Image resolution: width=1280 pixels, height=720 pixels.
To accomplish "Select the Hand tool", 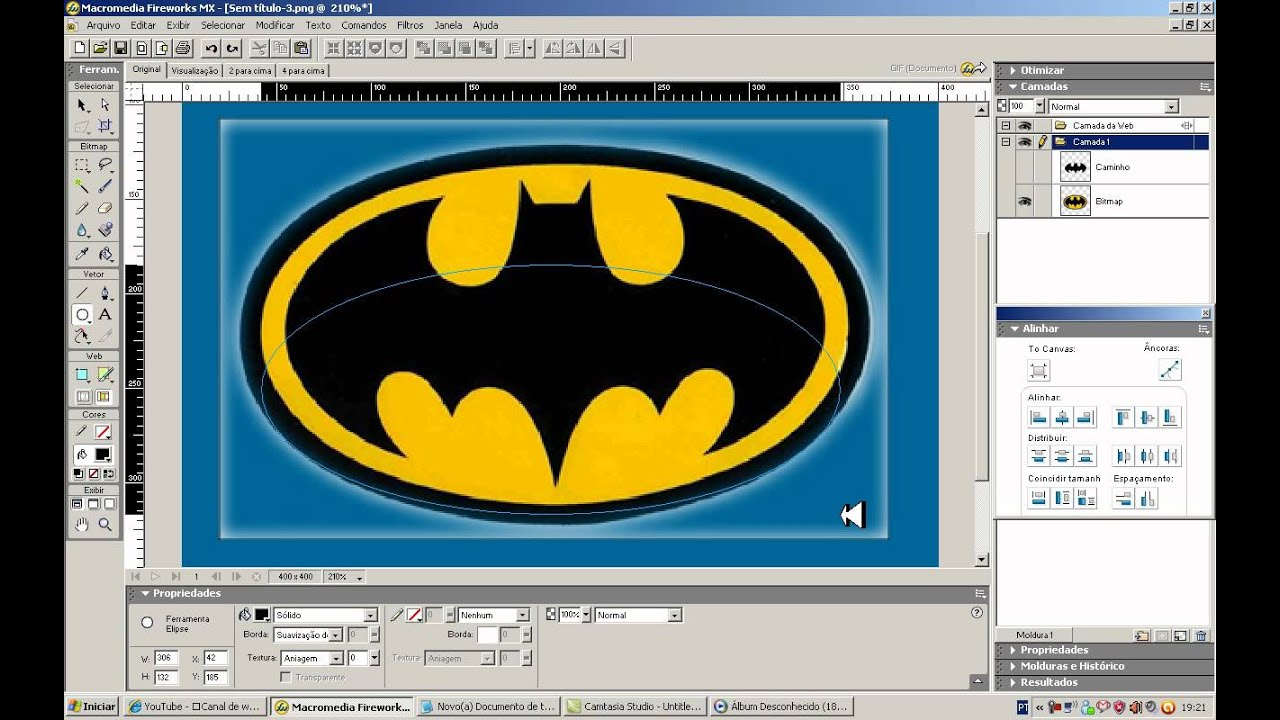I will [x=82, y=524].
